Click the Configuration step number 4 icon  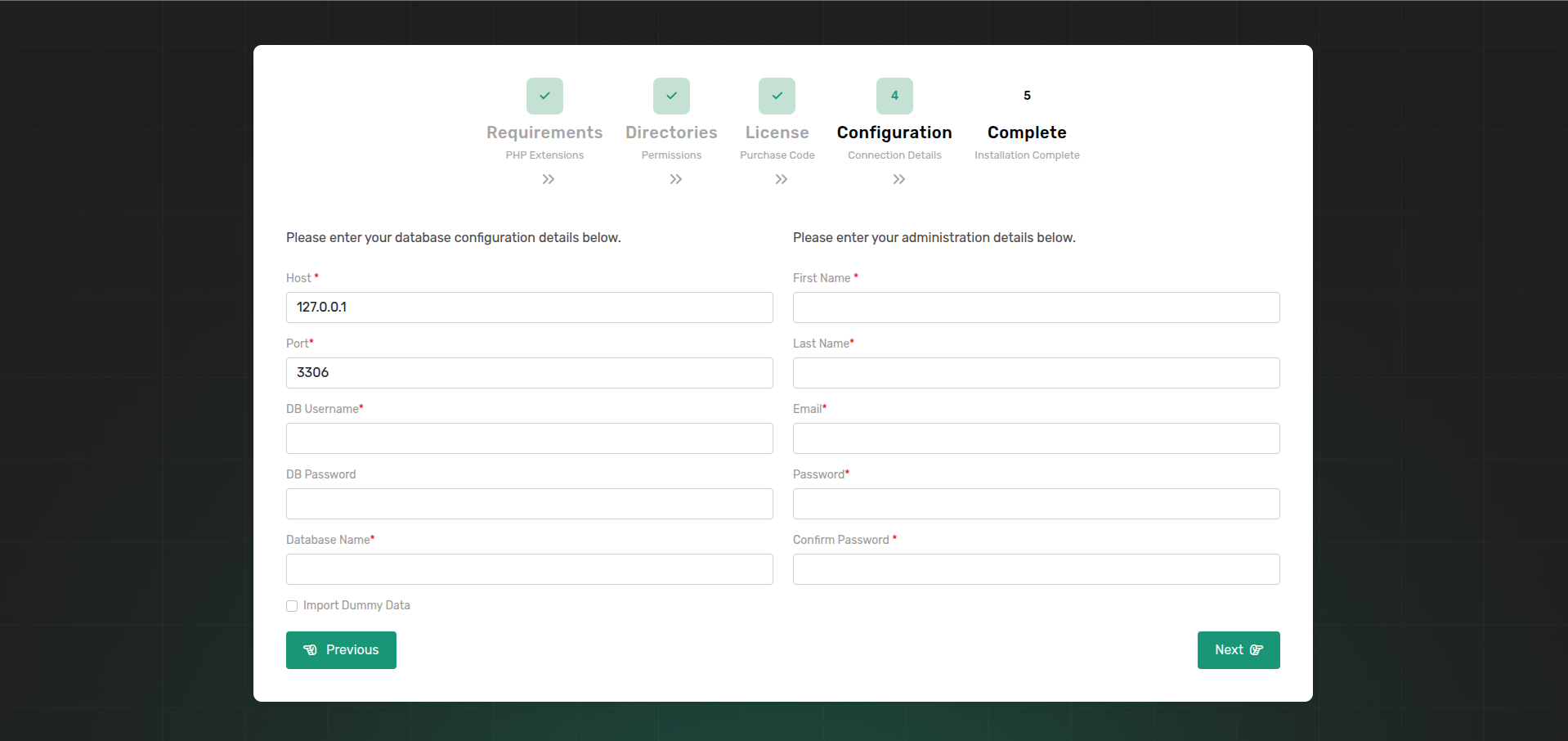[894, 96]
